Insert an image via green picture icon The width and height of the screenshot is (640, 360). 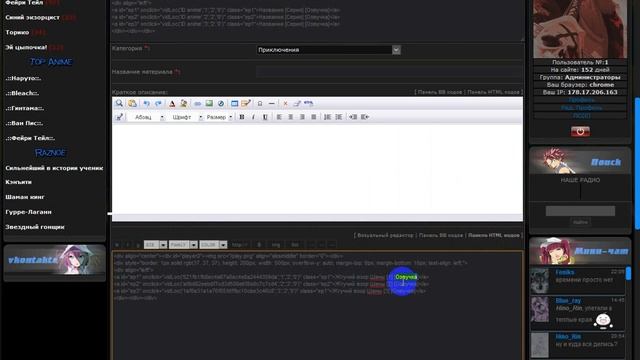209,103
